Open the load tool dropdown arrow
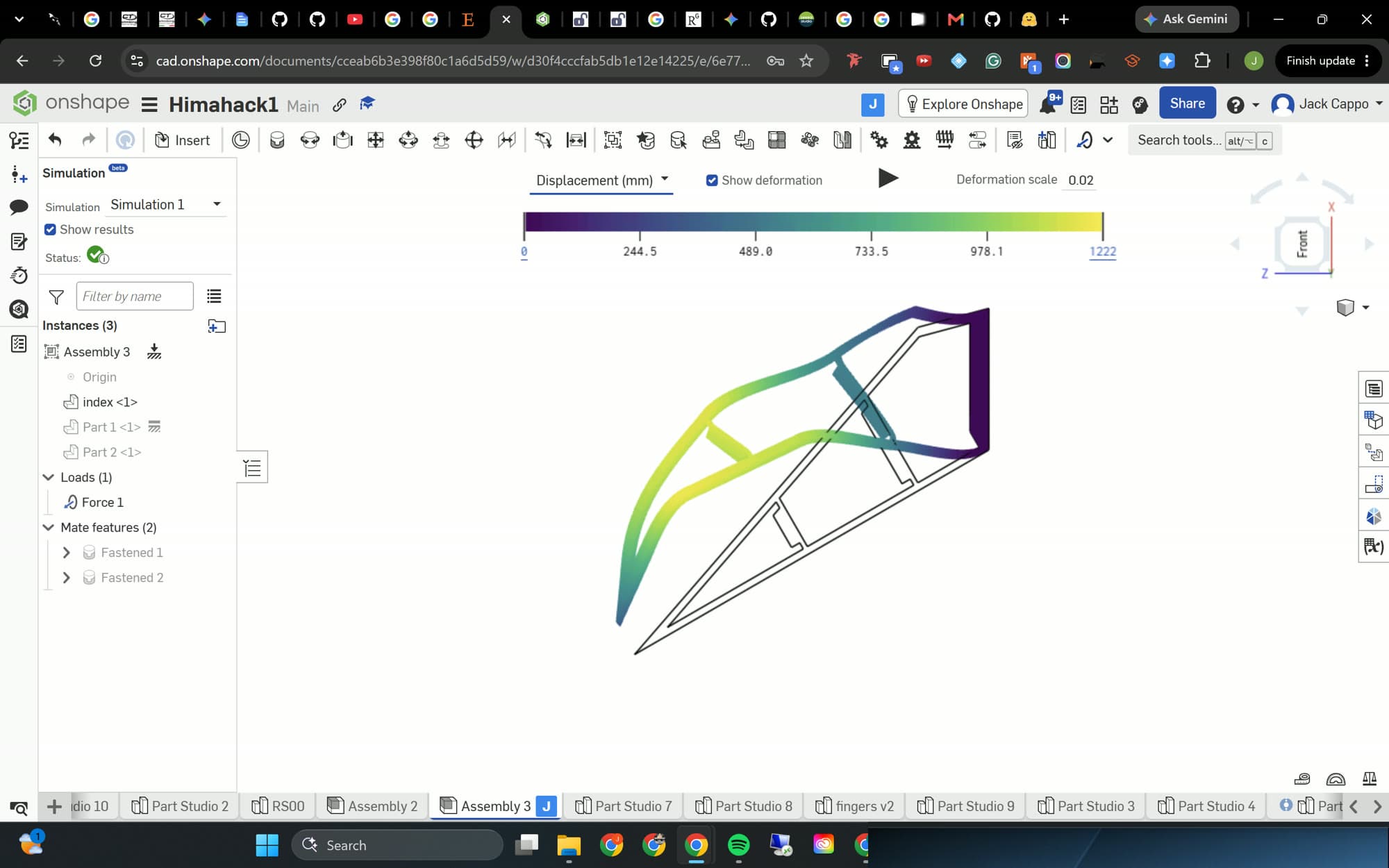 click(x=1108, y=140)
